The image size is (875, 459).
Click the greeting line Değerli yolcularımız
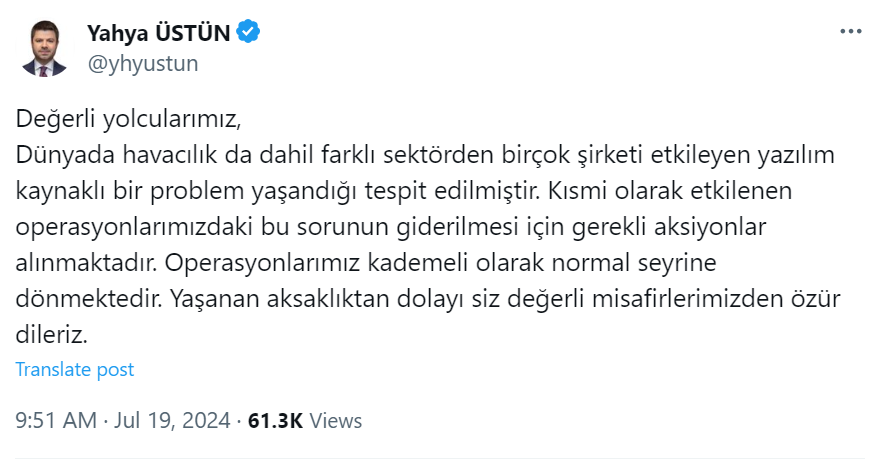point(128,122)
